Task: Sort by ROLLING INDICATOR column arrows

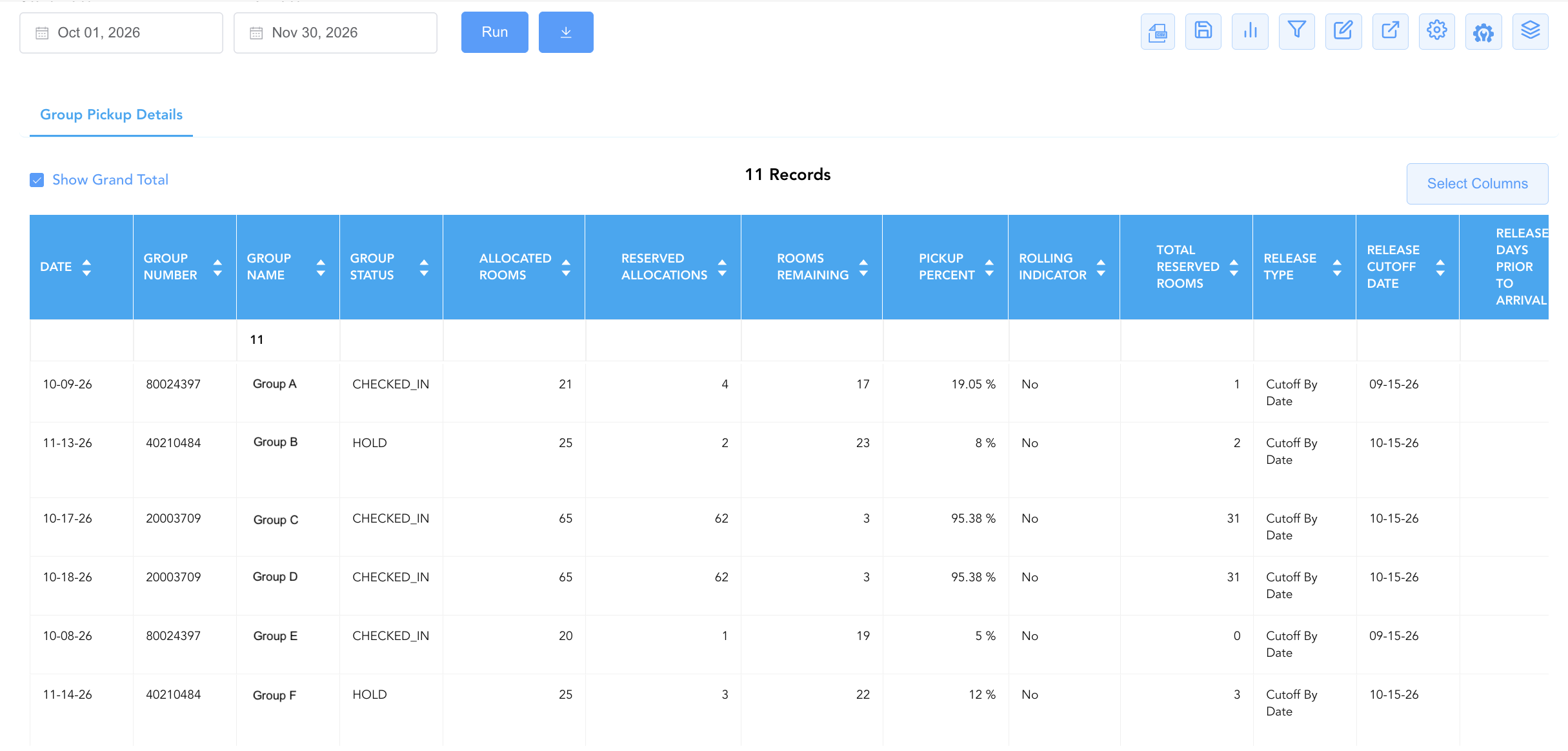Action: (1101, 267)
